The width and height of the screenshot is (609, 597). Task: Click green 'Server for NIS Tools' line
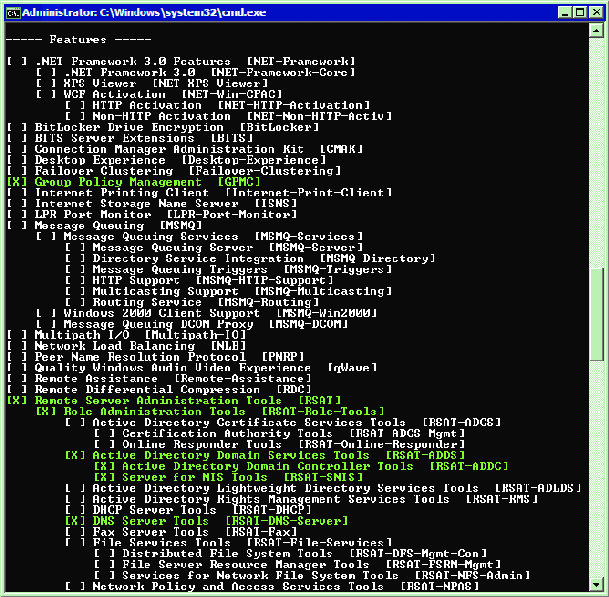pyautogui.click(x=228, y=477)
